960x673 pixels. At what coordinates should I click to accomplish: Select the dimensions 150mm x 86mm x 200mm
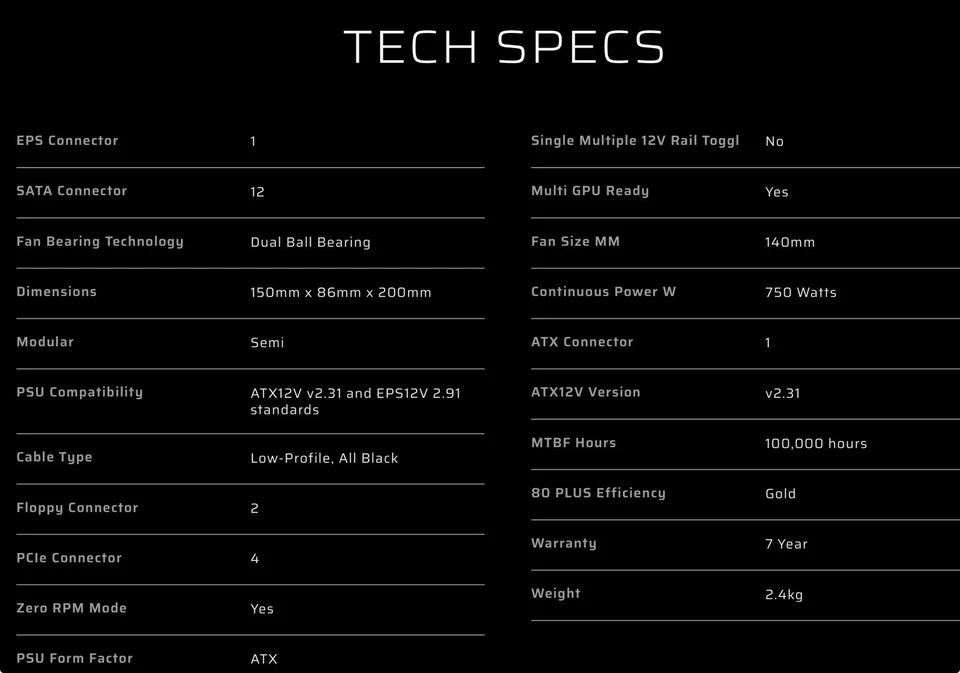click(x=340, y=293)
